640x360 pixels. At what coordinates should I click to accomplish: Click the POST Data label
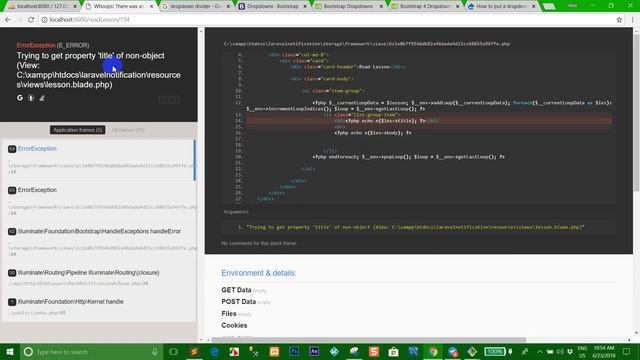pos(238,302)
